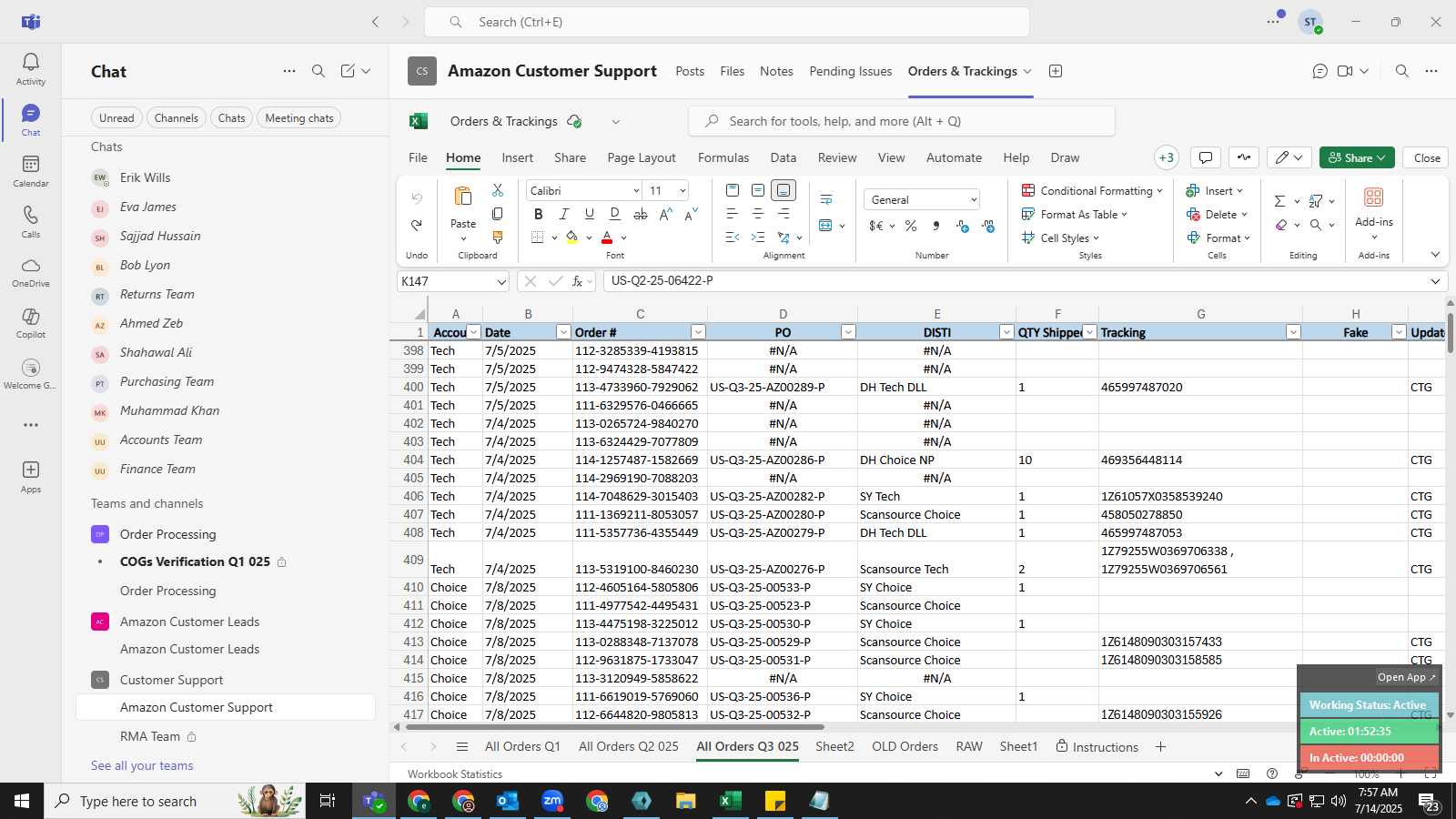
Task: Click the Close button in Excel
Action: (x=1427, y=157)
